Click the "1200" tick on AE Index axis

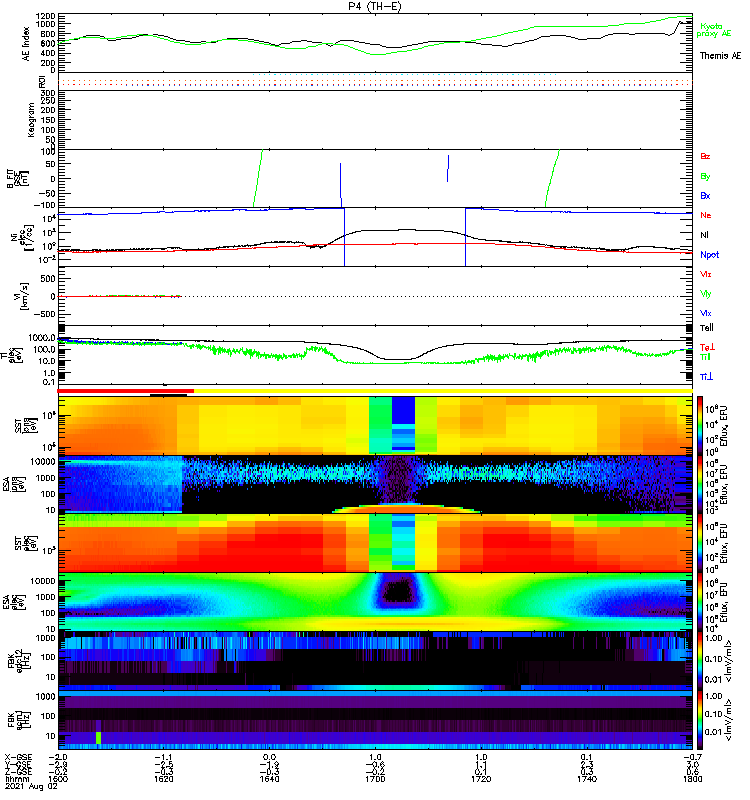pyautogui.click(x=45, y=16)
